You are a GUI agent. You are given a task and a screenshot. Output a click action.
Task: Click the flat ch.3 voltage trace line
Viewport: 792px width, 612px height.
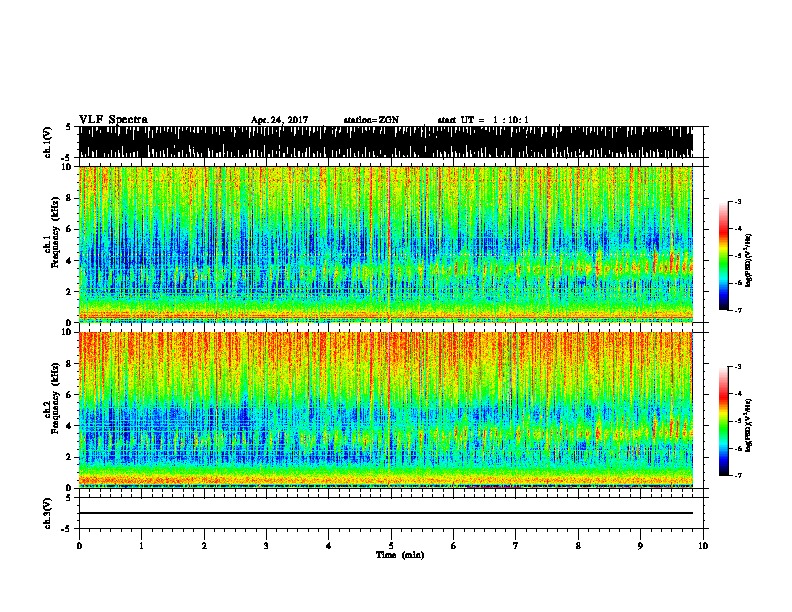tap(386, 513)
